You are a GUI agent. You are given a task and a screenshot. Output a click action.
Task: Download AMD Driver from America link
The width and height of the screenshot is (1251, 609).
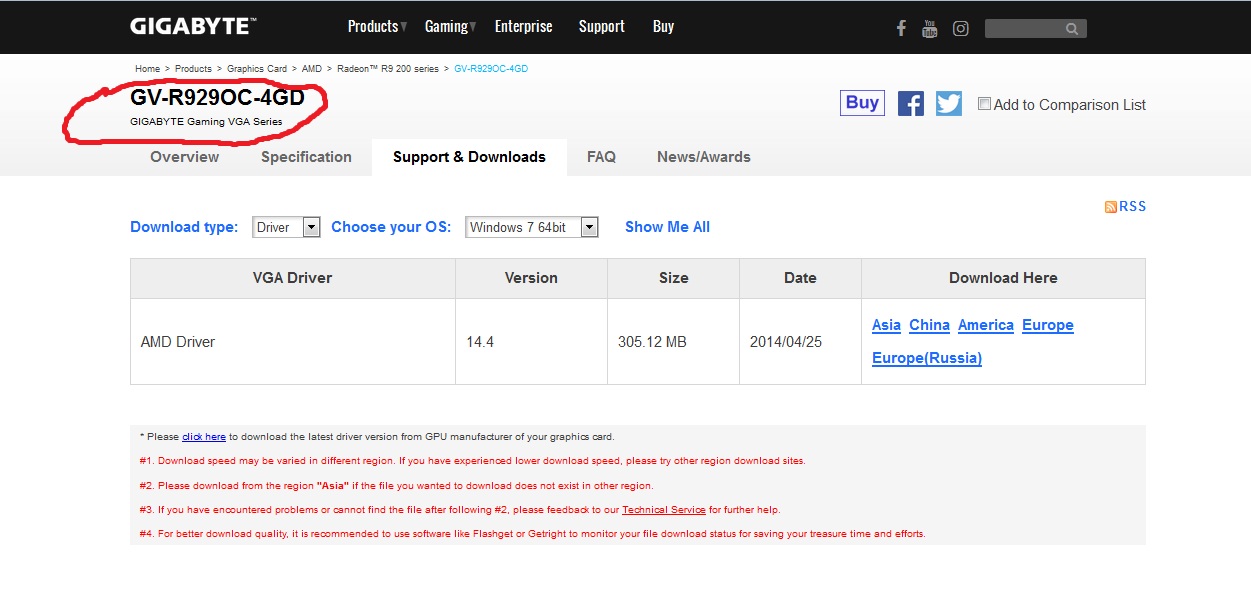986,325
